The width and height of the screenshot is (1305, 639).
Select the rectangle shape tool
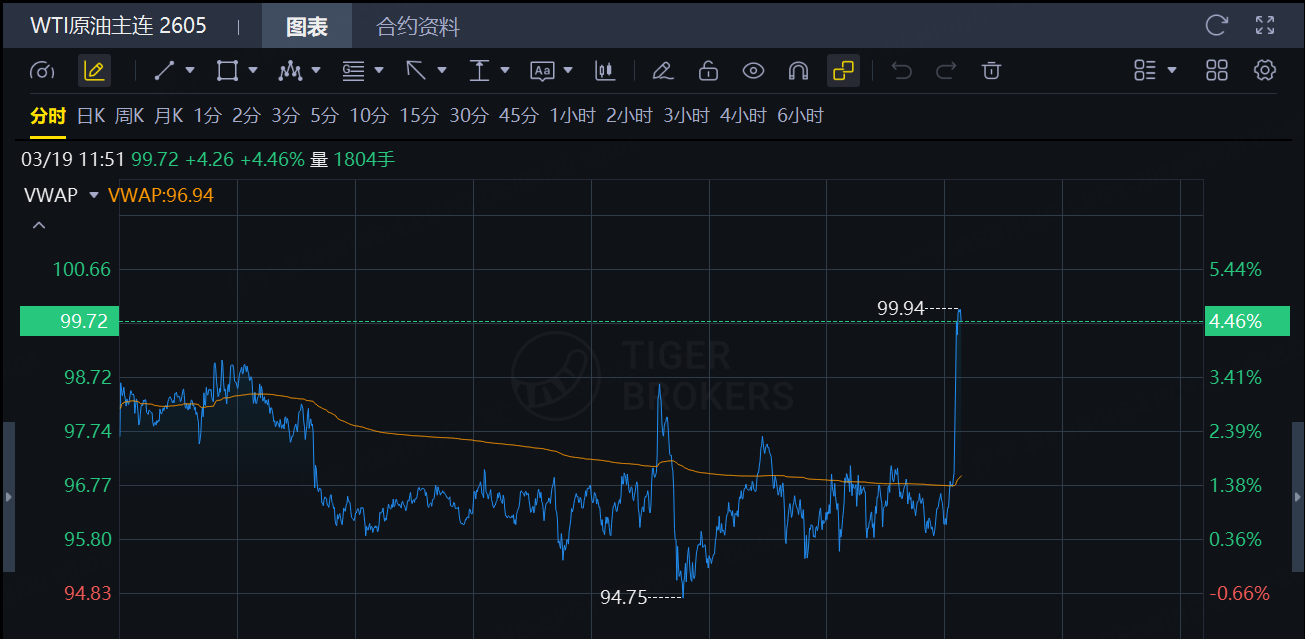click(227, 70)
